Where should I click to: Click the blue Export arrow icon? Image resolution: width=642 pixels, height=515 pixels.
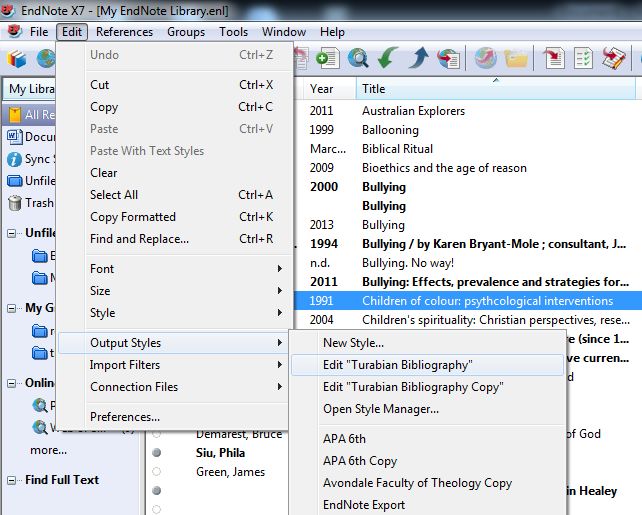pos(418,58)
